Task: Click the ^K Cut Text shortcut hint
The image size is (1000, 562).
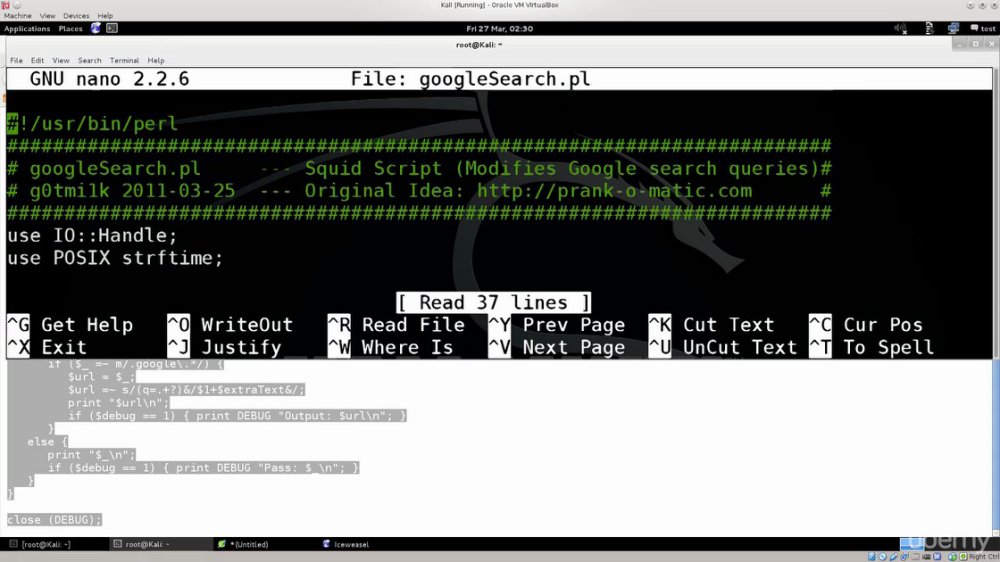Action: tap(711, 325)
